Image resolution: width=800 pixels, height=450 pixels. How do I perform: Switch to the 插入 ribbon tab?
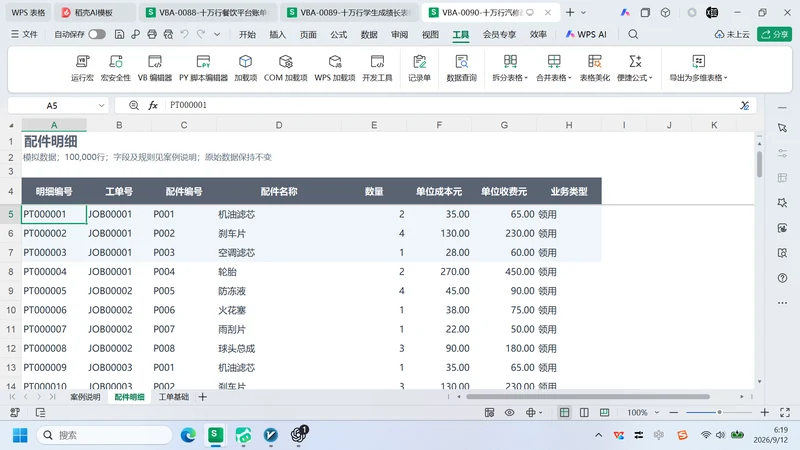point(278,34)
